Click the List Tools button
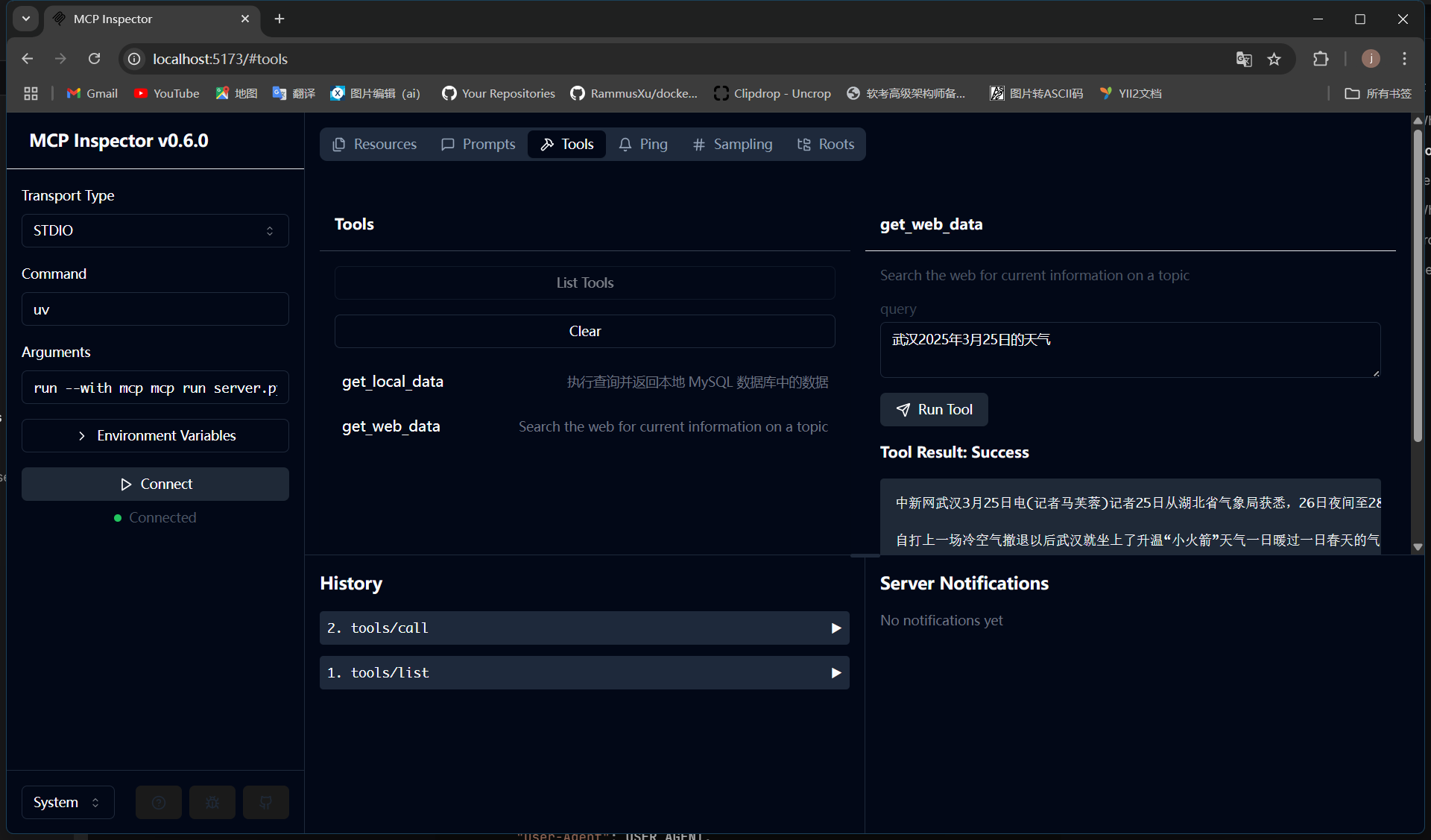 (584, 282)
